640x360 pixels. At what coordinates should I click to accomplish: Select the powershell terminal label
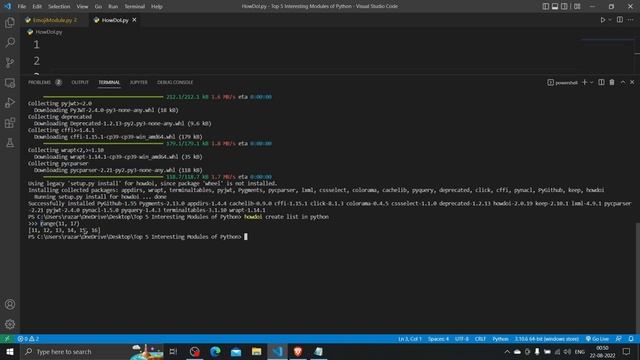(x=562, y=82)
